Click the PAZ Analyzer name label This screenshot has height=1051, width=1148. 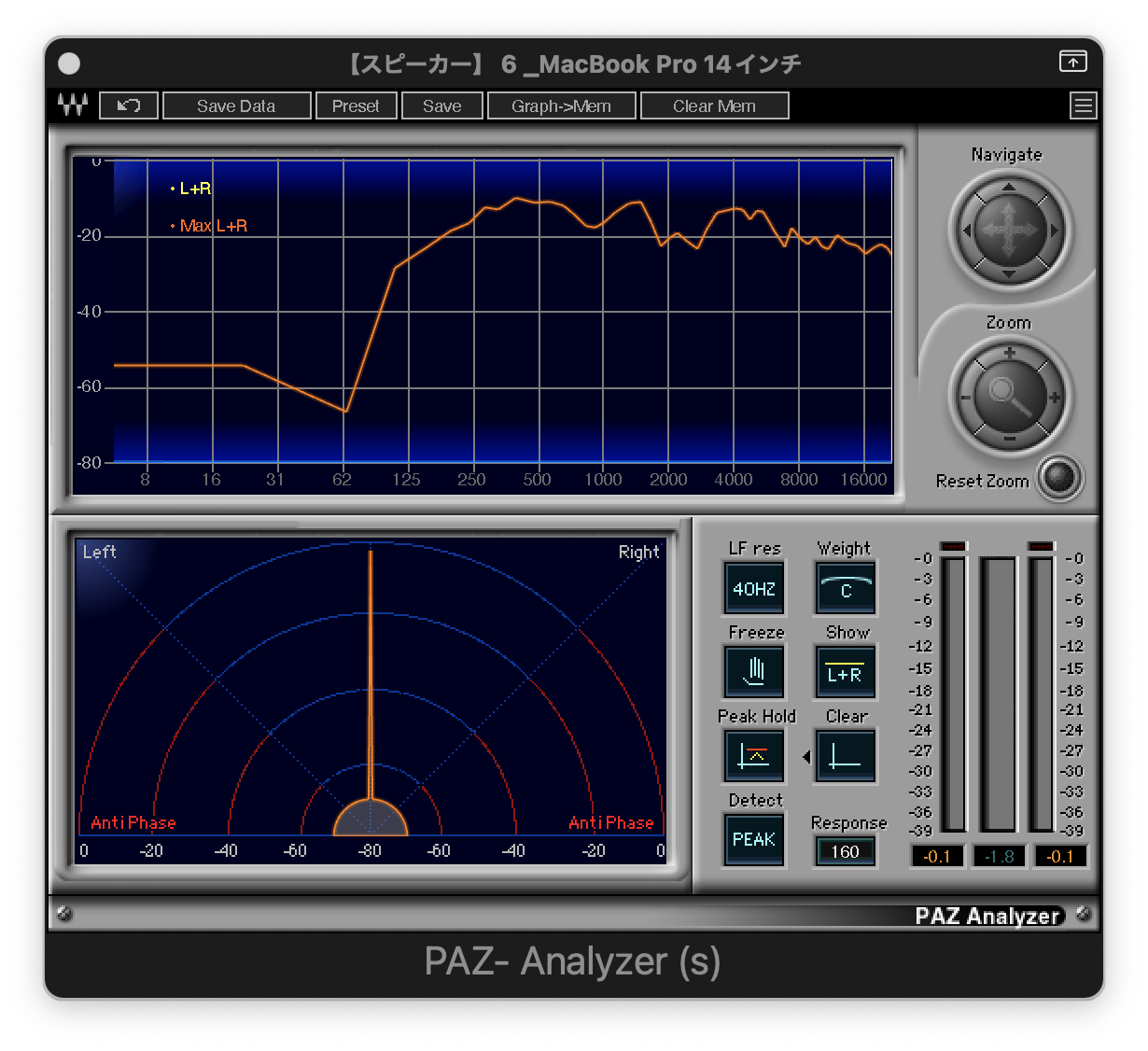[987, 916]
